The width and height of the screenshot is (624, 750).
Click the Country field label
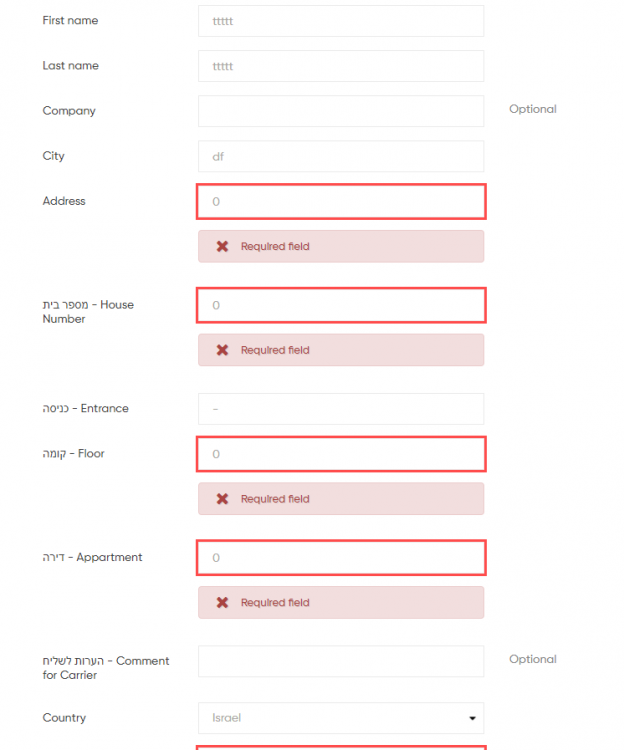click(x=64, y=718)
